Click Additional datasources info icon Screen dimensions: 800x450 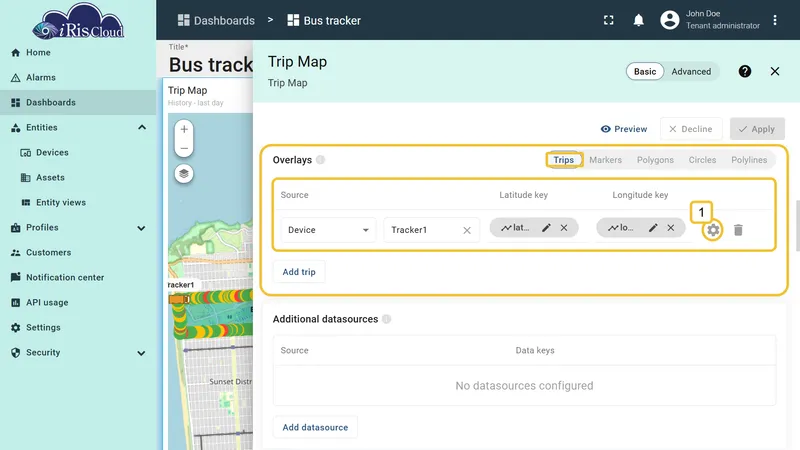tap(387, 319)
